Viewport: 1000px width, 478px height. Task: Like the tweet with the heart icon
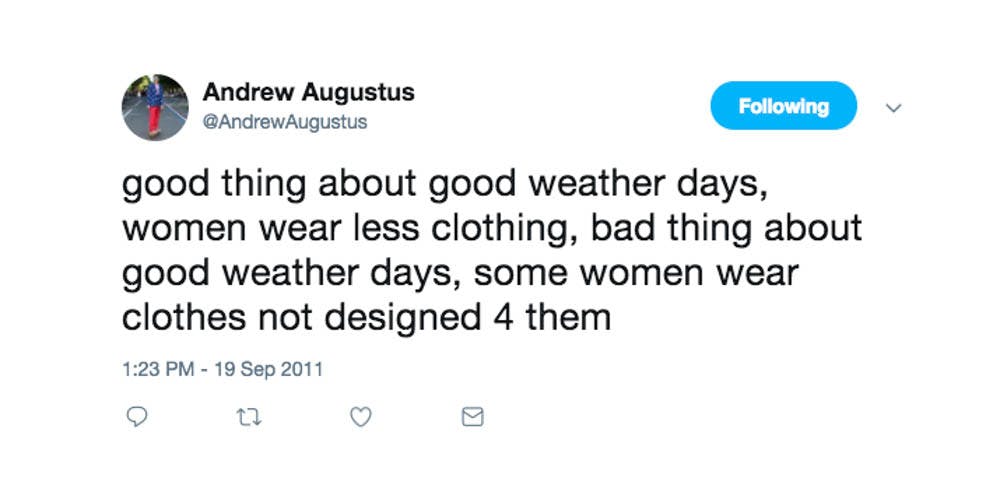(361, 417)
